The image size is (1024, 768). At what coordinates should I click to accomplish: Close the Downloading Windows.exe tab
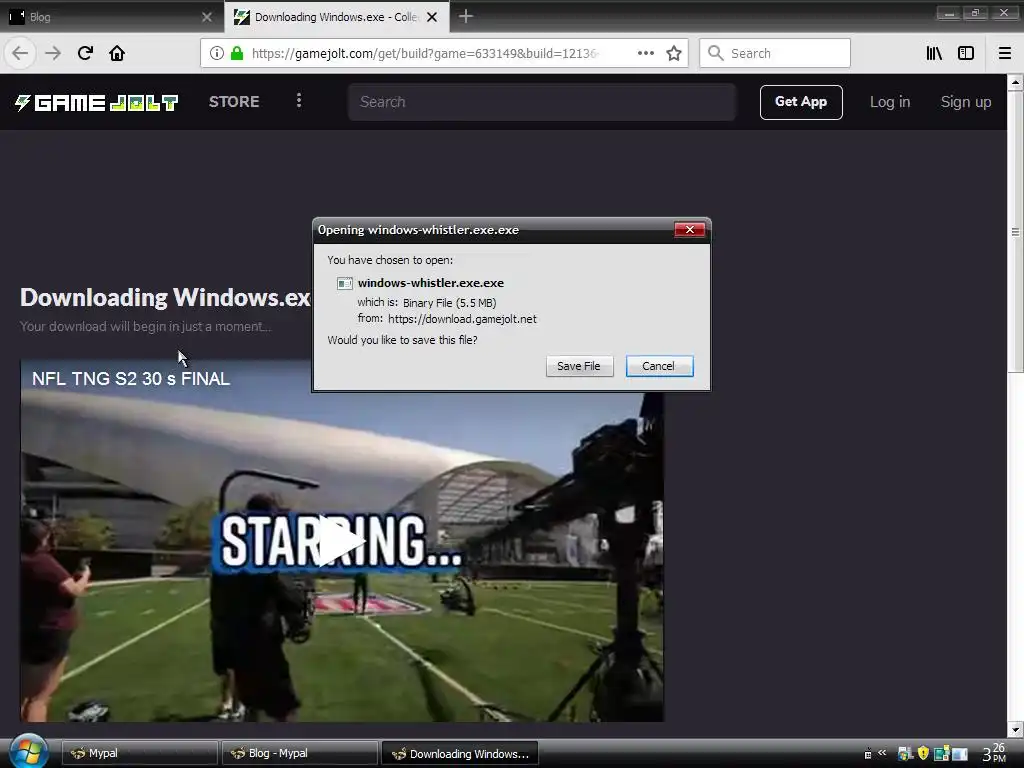[x=432, y=17]
